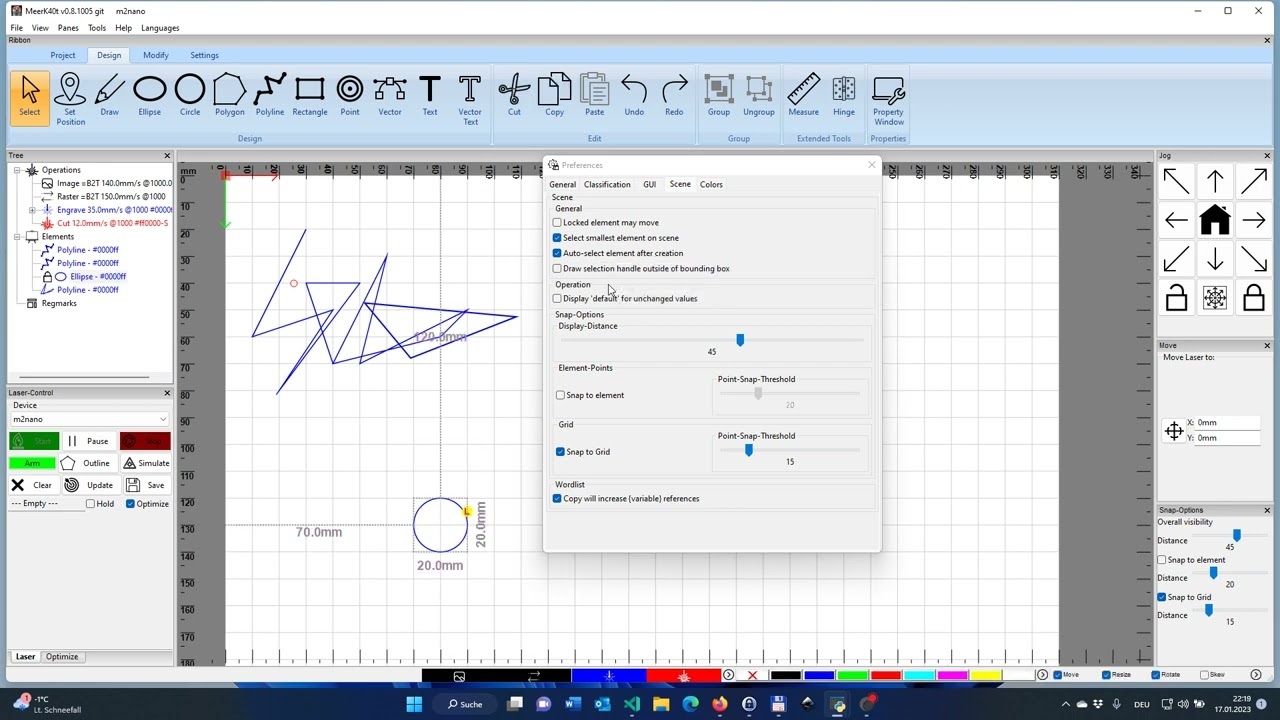Open the Panes menu
The height and width of the screenshot is (720, 1280).
(x=68, y=28)
